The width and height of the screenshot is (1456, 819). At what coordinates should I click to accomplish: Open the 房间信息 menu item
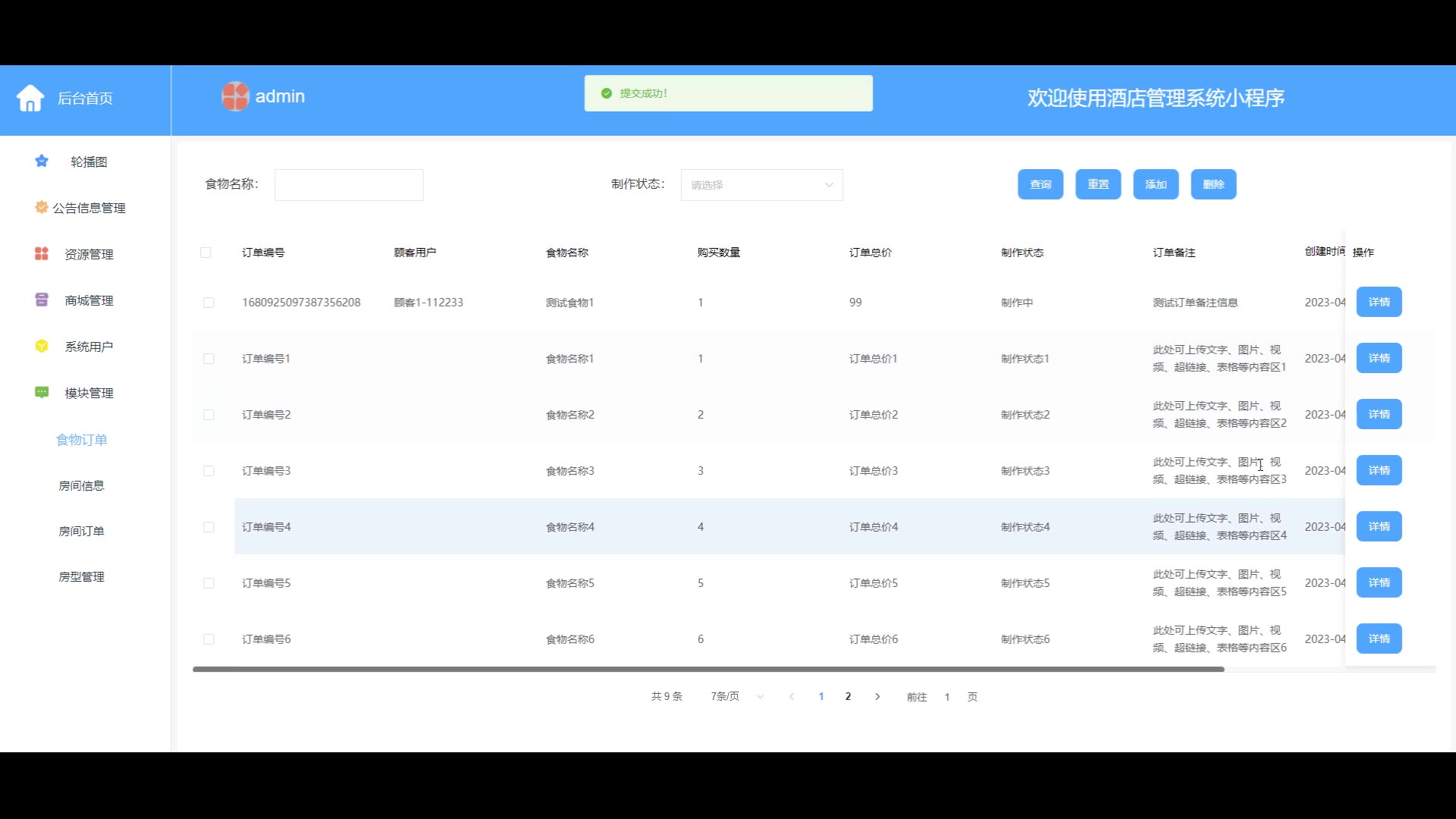[x=81, y=485]
